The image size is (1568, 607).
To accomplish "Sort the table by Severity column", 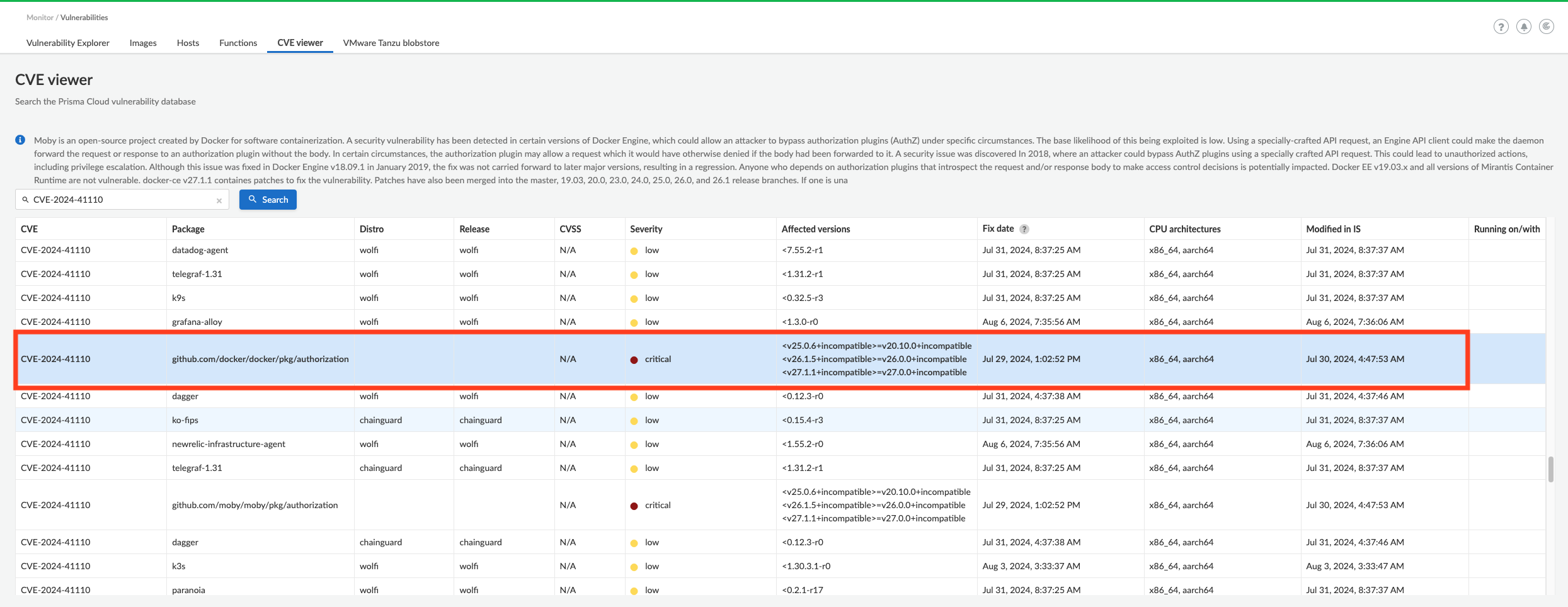I will click(x=646, y=229).
